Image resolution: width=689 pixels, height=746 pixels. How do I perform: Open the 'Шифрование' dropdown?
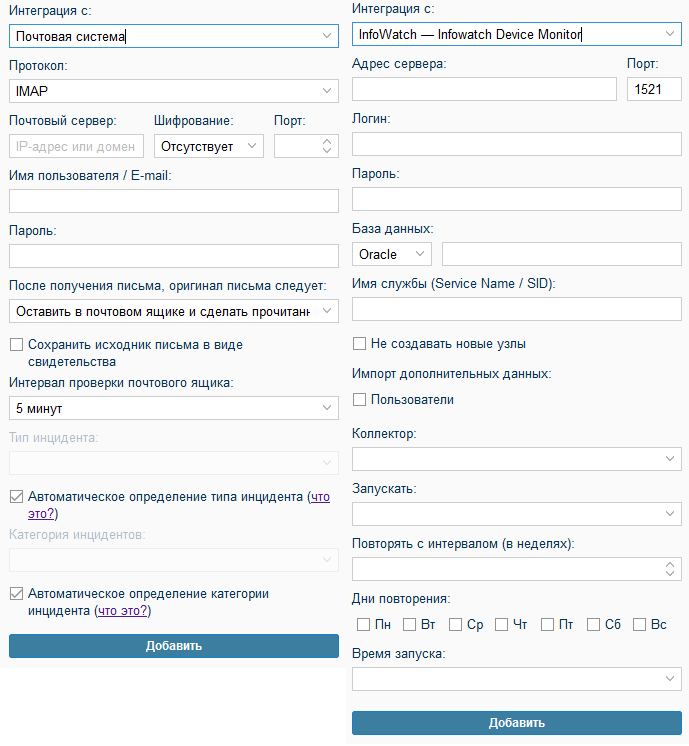209,146
